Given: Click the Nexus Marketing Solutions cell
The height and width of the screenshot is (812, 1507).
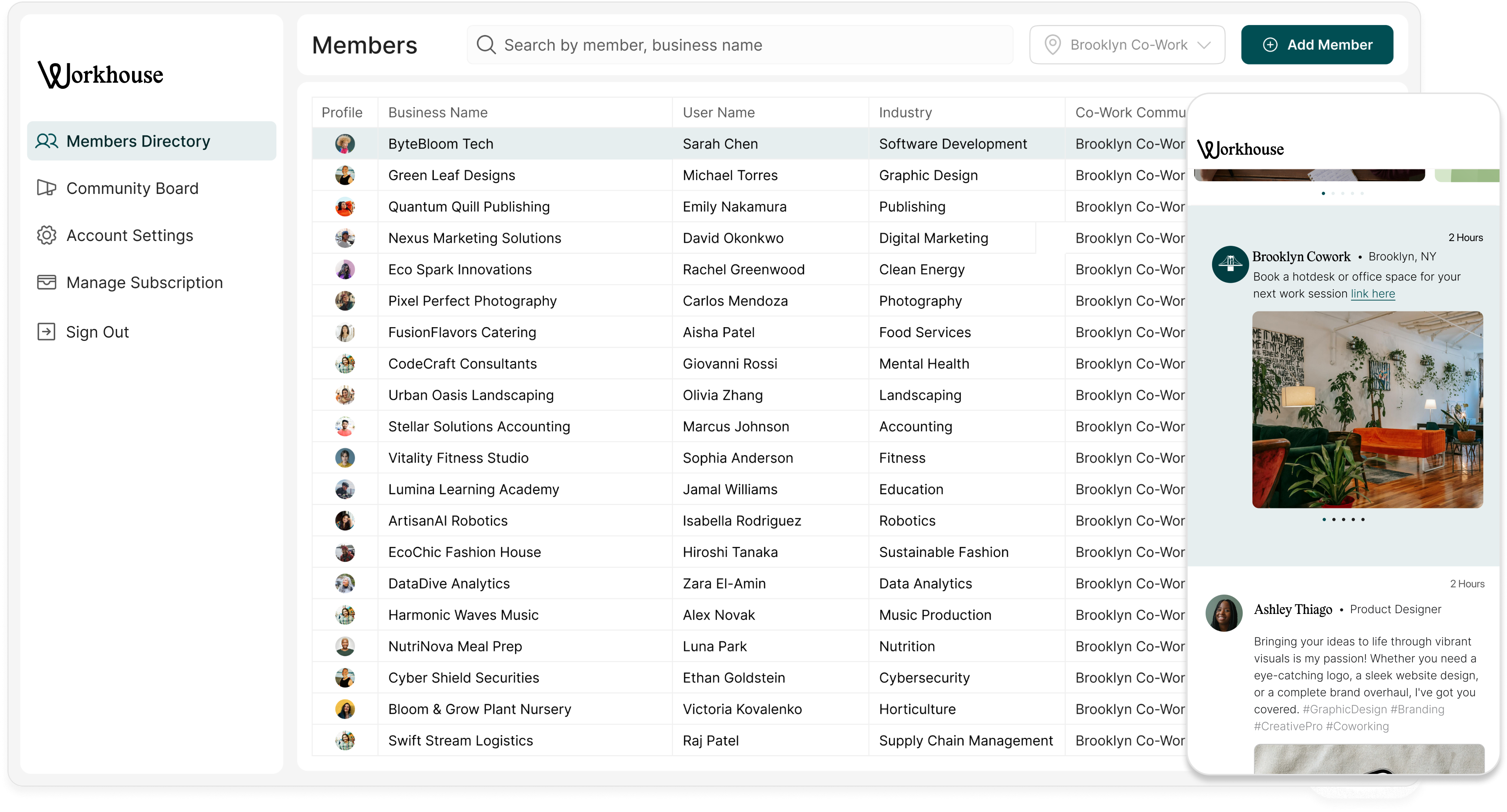Looking at the screenshot, I should click(525, 238).
